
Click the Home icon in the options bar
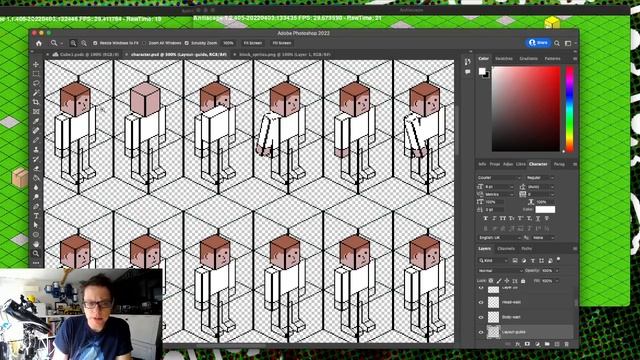coord(39,43)
